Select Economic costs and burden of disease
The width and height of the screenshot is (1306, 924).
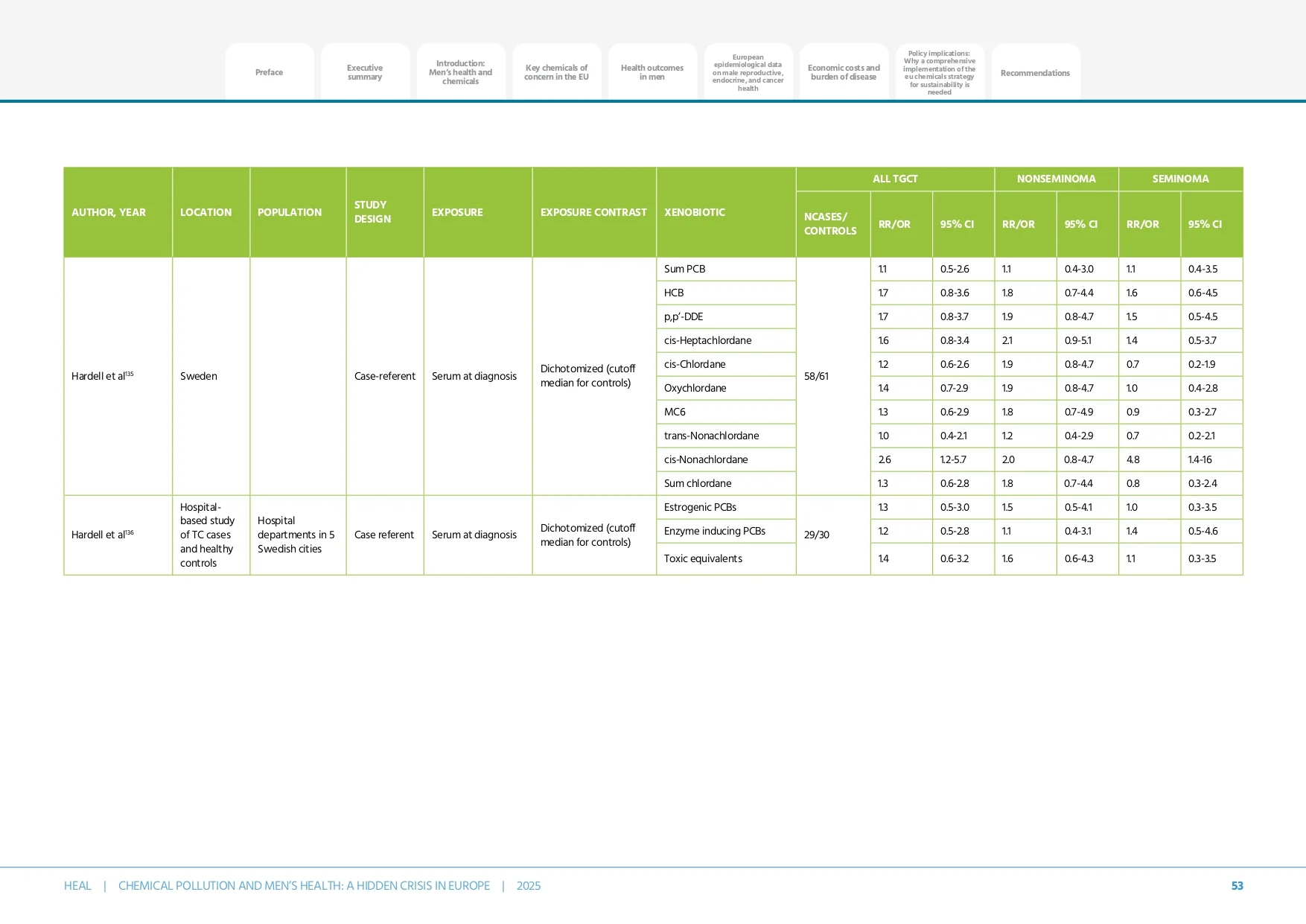[844, 72]
